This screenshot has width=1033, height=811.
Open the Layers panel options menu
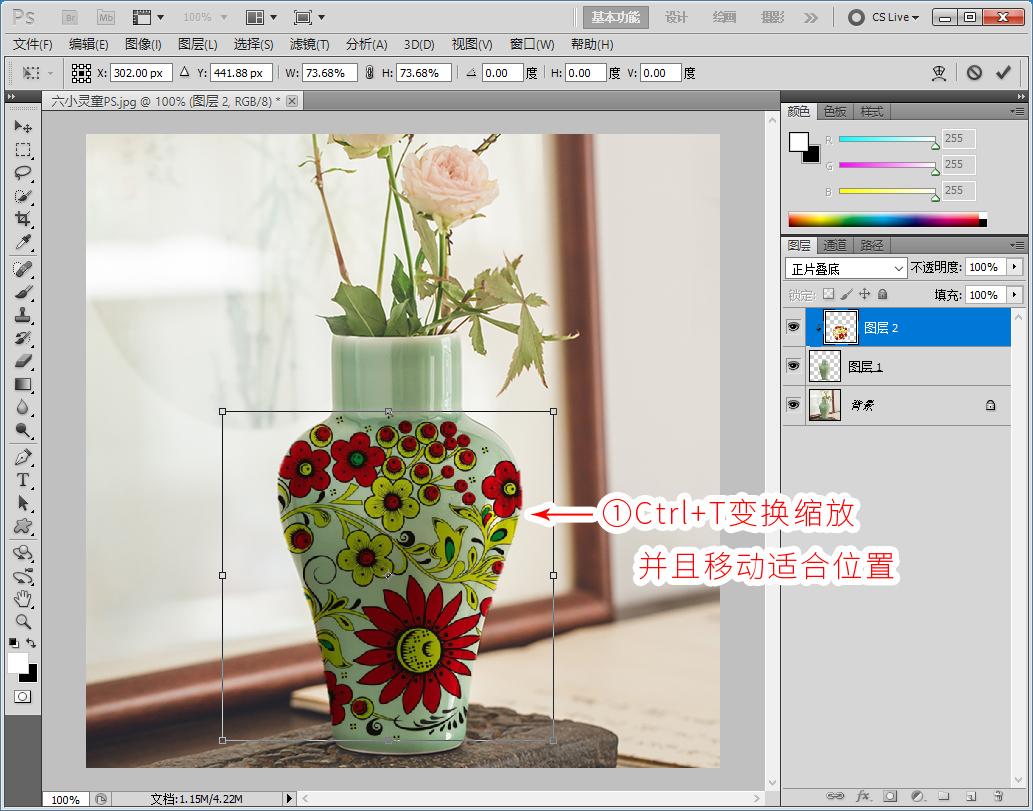[1017, 245]
